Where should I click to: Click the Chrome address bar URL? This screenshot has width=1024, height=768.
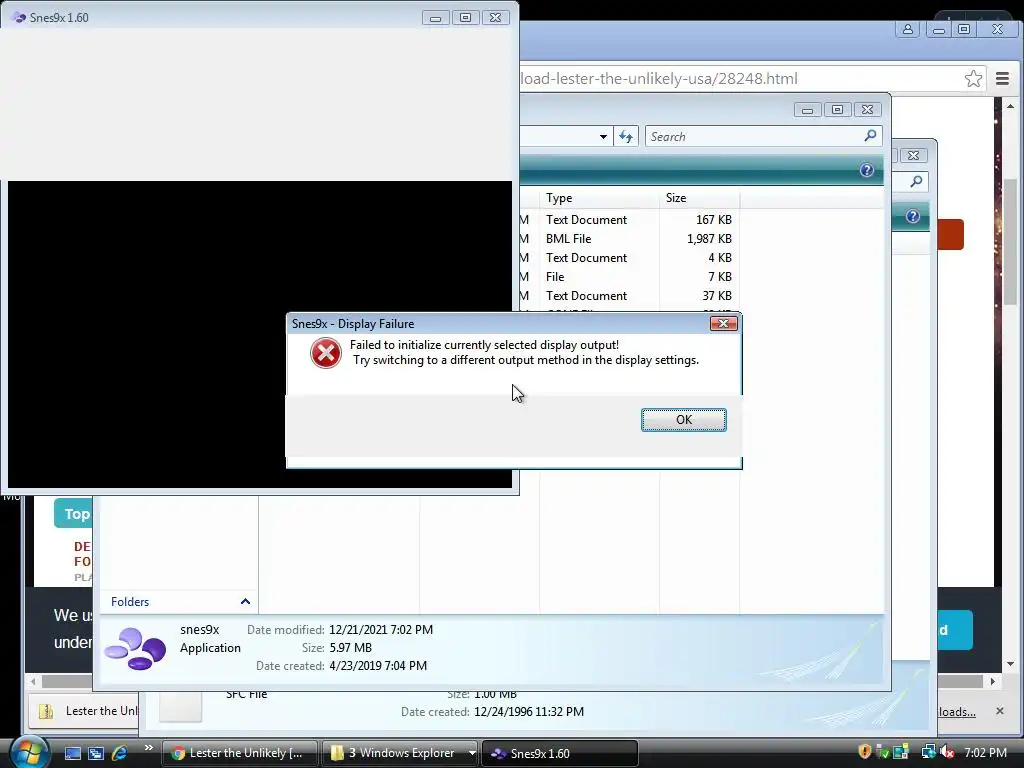[659, 79]
